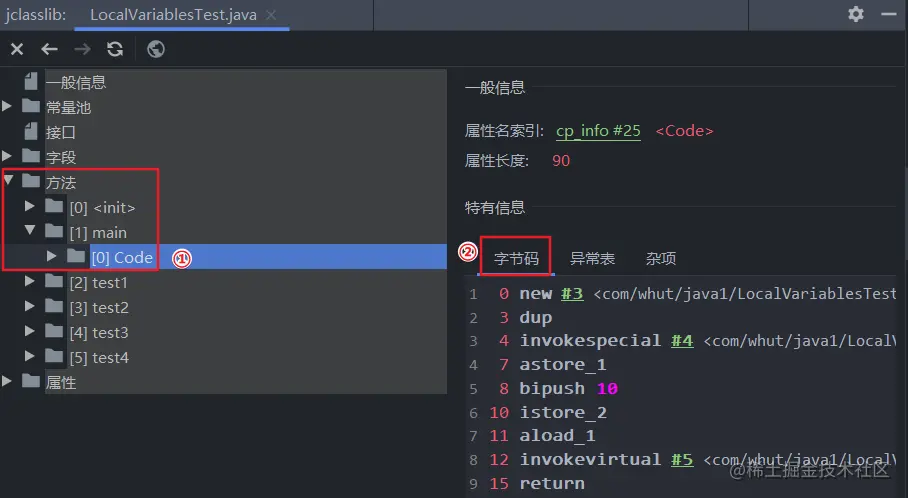Viewport: 908px width, 498px height.
Task: Navigate back with left arrow icon
Action: 49,49
